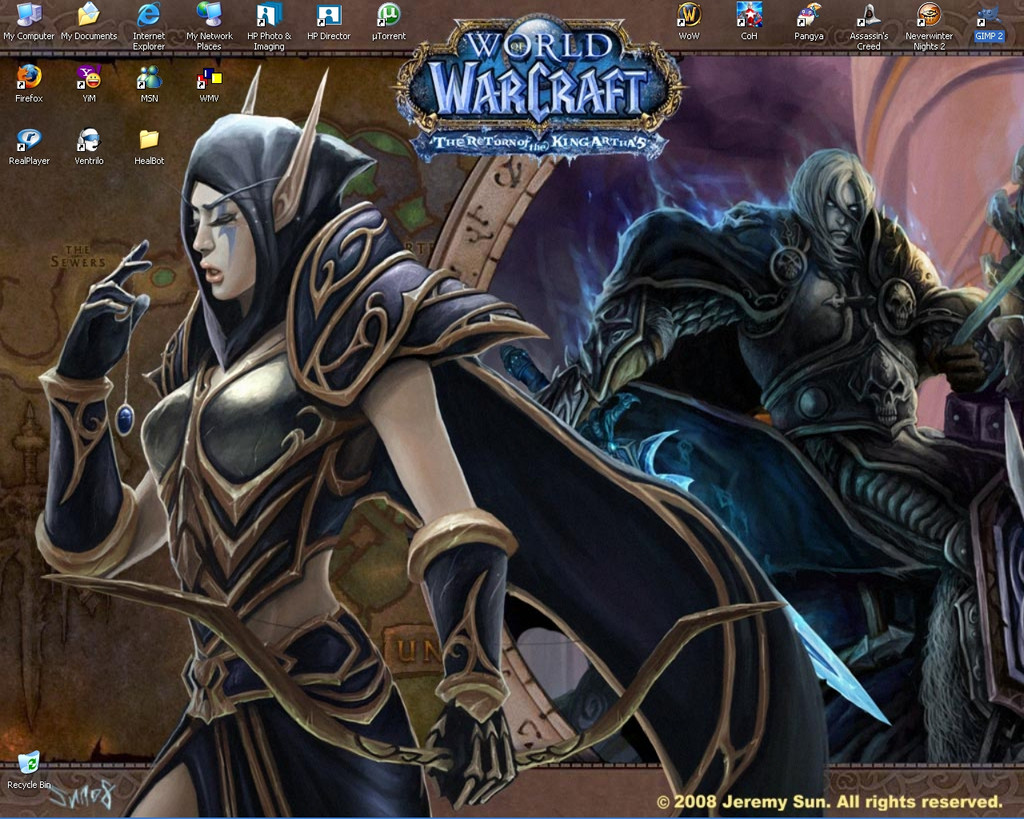Select the YIM Yahoo Messenger icon
Viewport: 1024px width, 819px height.
click(x=89, y=84)
